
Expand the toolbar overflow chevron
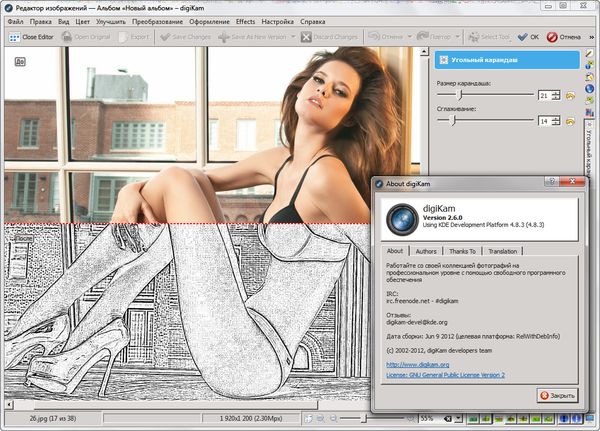591,37
